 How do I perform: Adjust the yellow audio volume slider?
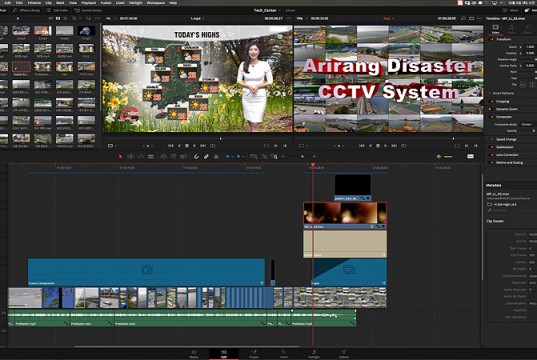[x=448, y=157]
